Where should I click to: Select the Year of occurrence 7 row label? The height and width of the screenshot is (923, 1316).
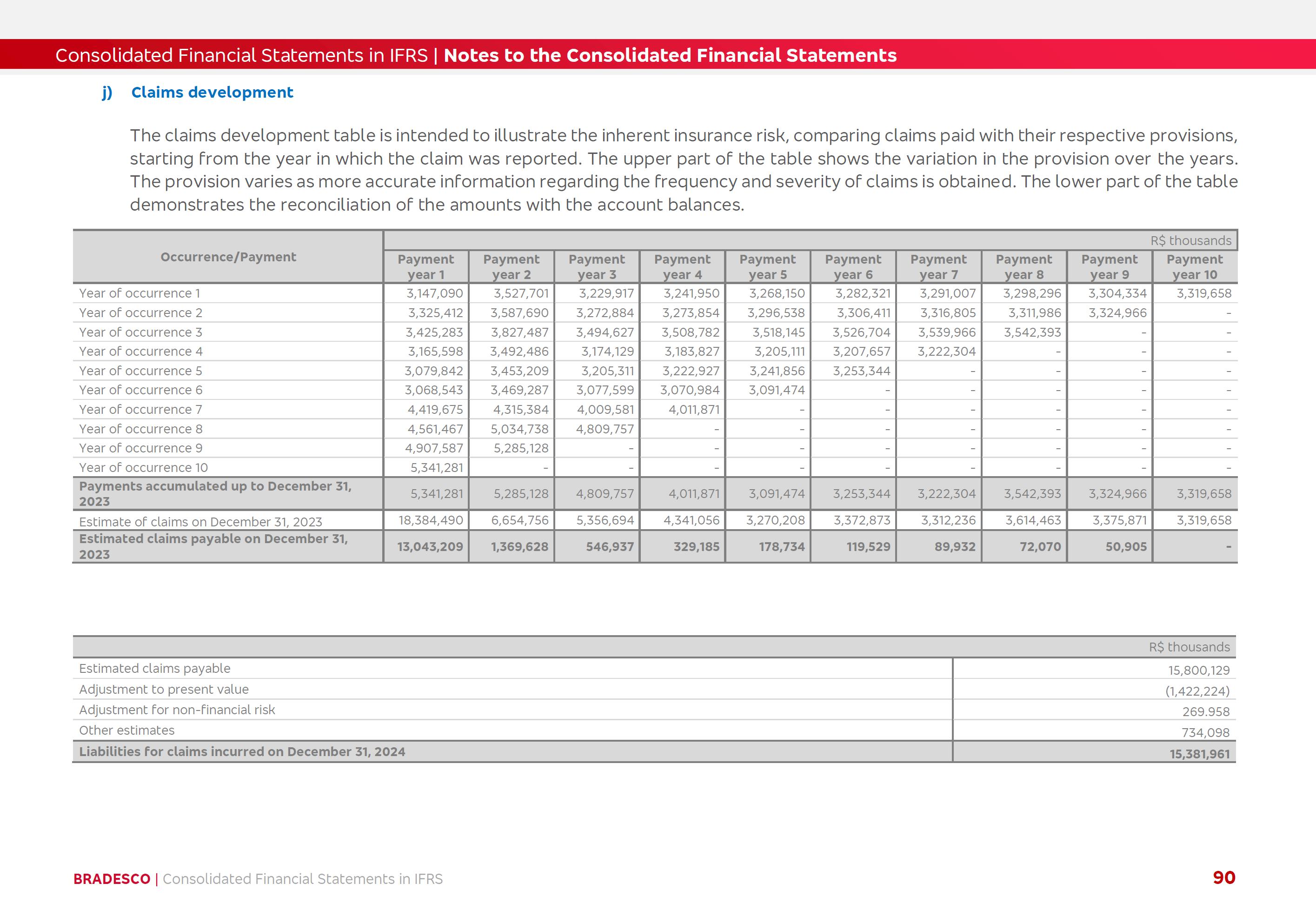click(140, 409)
